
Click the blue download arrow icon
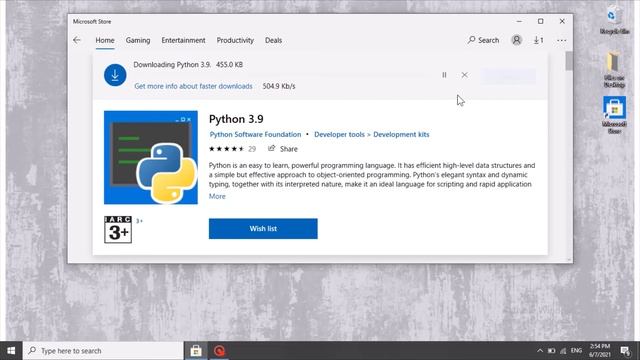(x=115, y=75)
